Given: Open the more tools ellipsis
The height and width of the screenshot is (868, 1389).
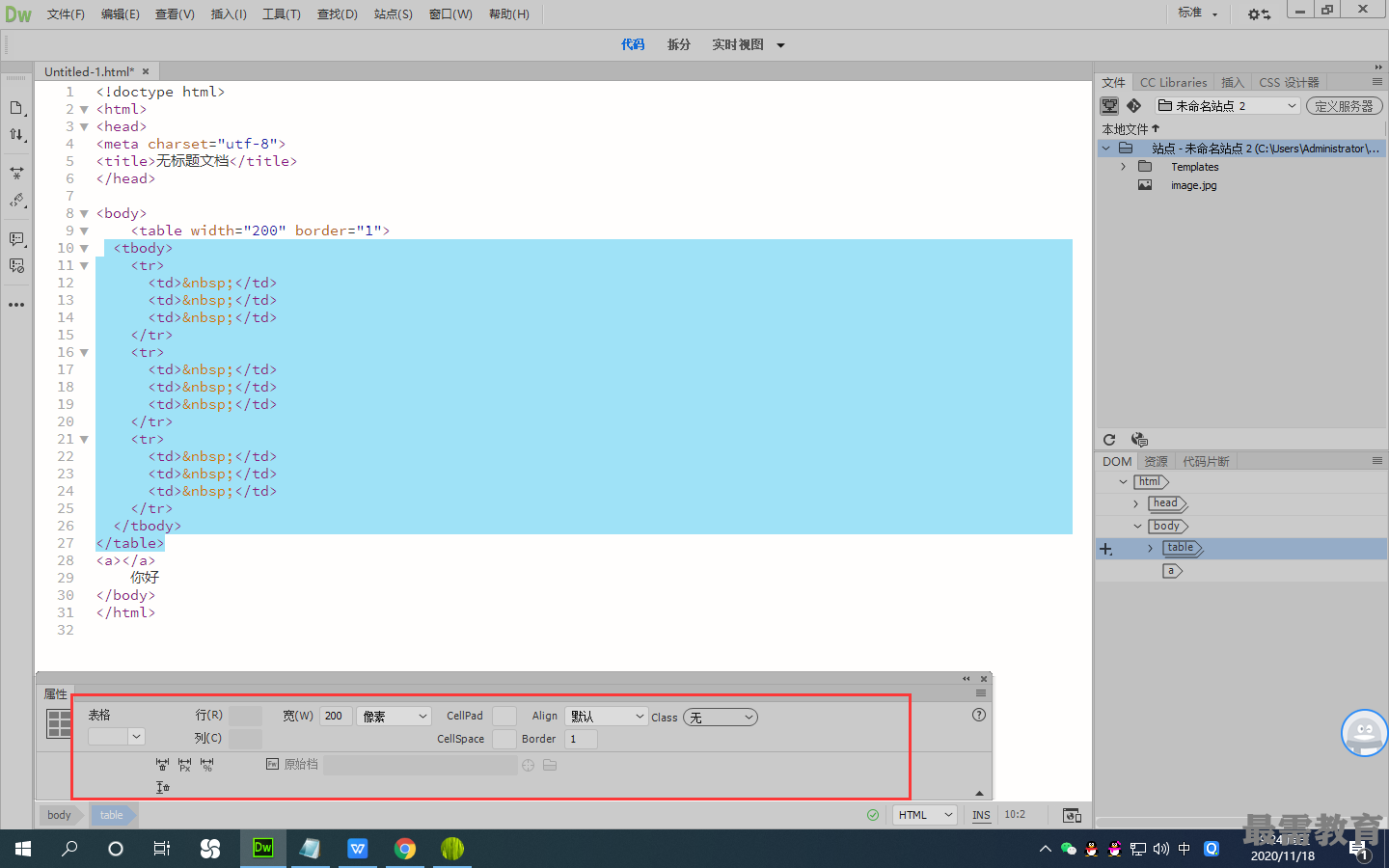Looking at the screenshot, I should pos(16,305).
